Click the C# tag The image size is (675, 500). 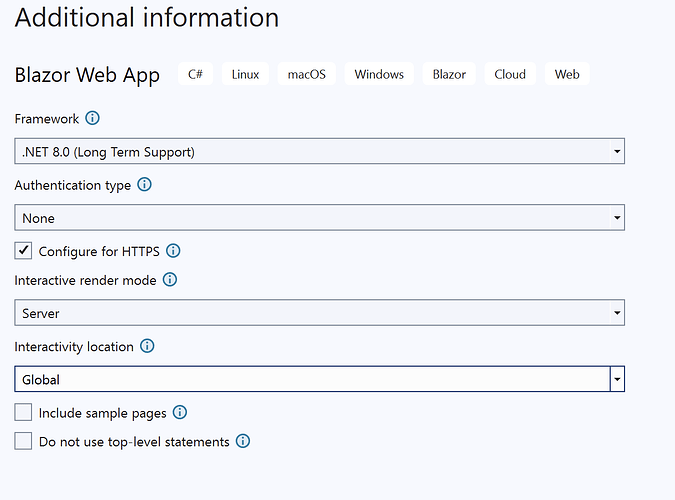[196, 74]
